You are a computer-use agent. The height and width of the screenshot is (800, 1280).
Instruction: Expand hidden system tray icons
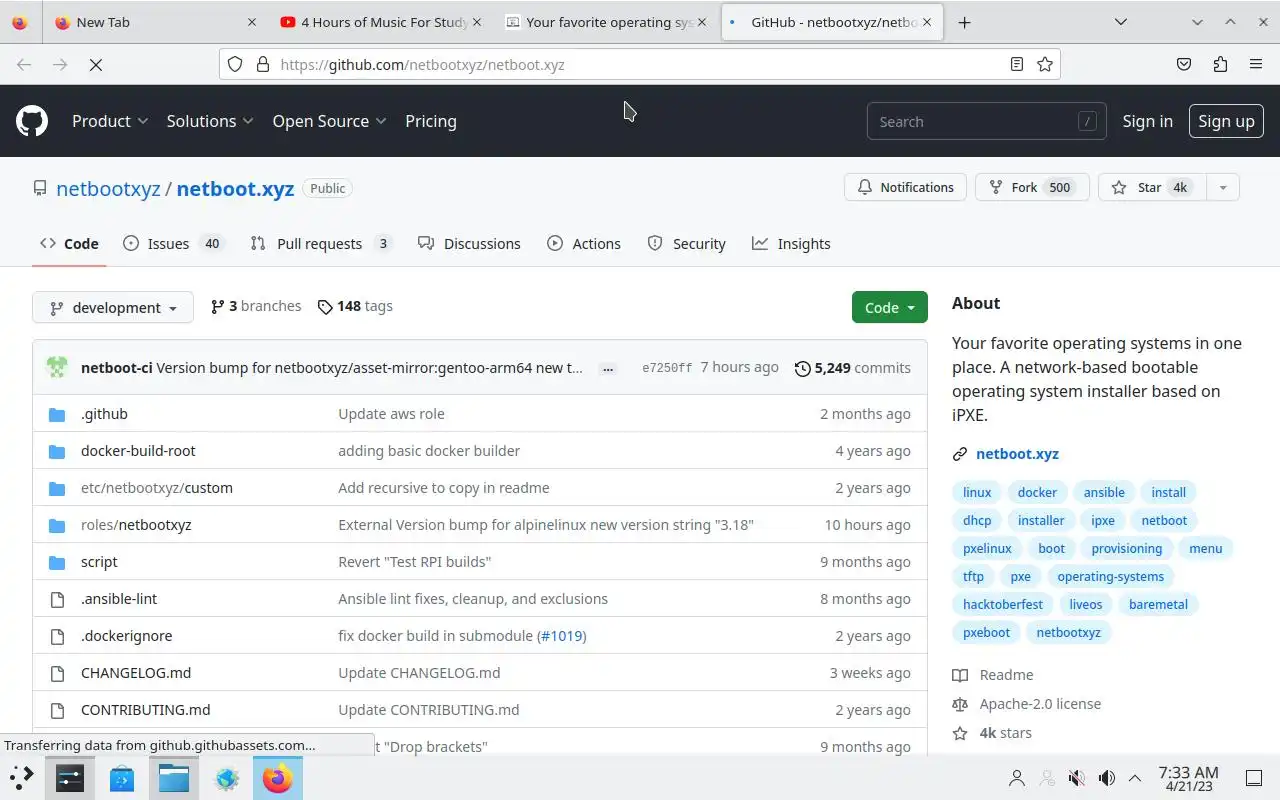point(1135,778)
